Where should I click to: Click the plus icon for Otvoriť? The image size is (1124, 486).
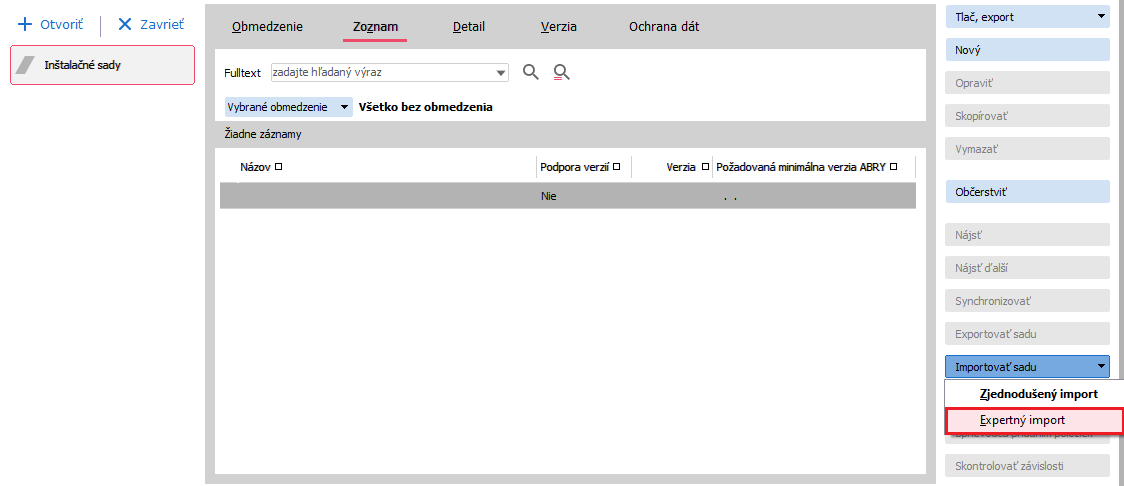tap(25, 24)
